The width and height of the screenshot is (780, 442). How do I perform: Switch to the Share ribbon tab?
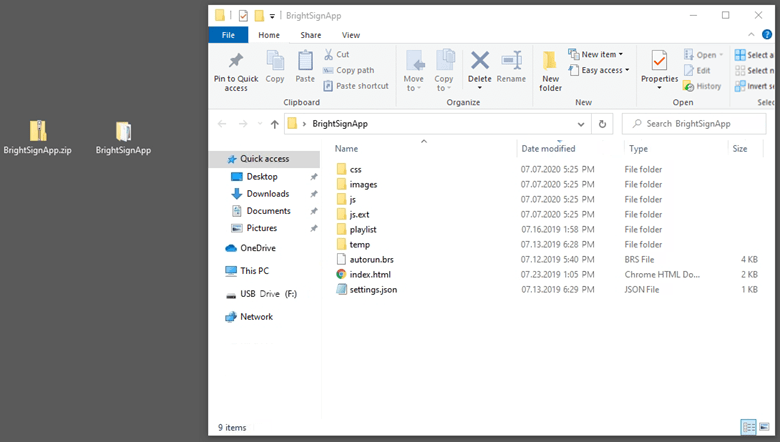pyautogui.click(x=310, y=35)
